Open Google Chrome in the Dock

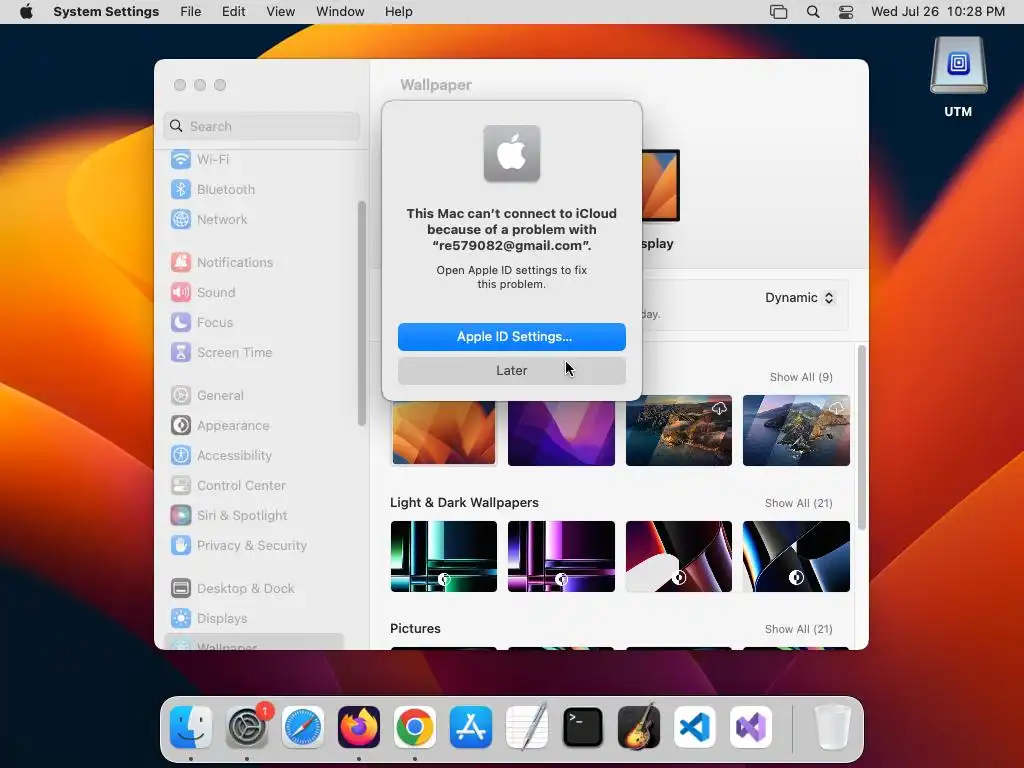coord(415,727)
